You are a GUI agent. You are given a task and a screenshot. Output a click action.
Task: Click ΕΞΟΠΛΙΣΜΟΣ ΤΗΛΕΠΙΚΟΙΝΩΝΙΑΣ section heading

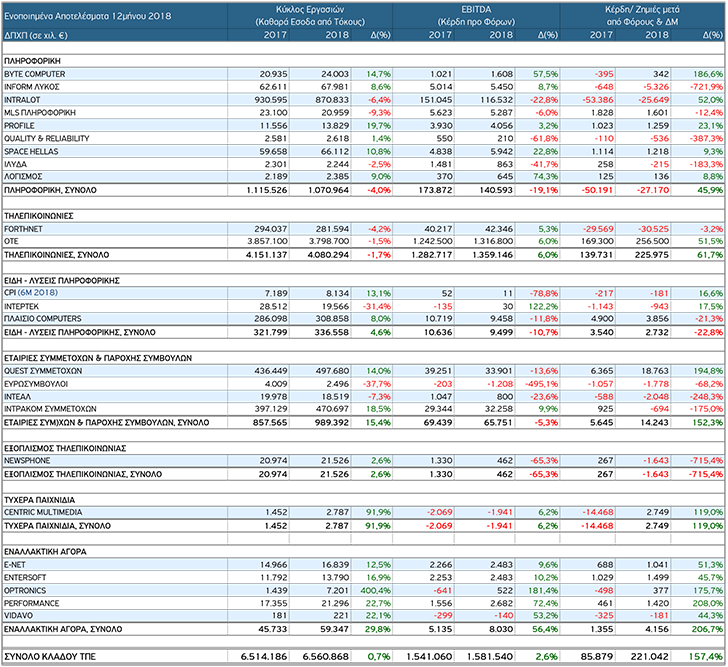[x=65, y=448]
